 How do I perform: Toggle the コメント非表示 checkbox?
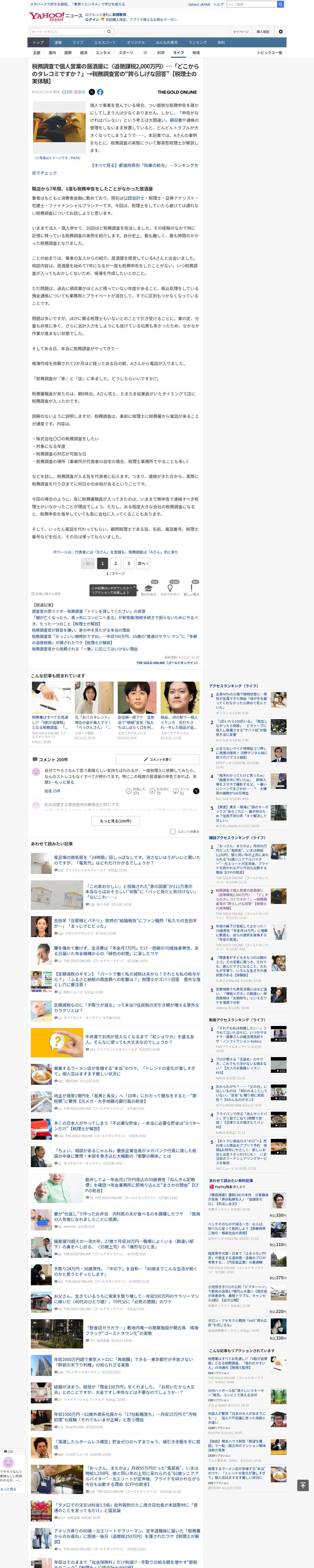pos(172,832)
